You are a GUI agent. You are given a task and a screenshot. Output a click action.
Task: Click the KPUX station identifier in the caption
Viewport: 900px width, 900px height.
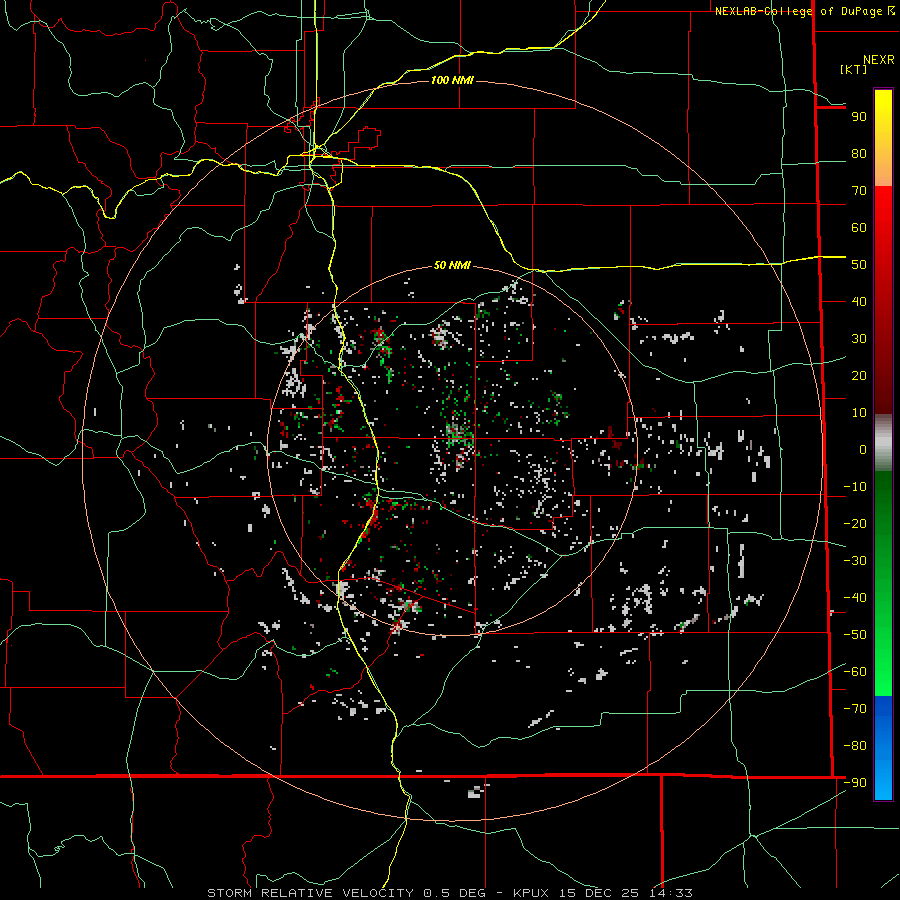coord(531,893)
